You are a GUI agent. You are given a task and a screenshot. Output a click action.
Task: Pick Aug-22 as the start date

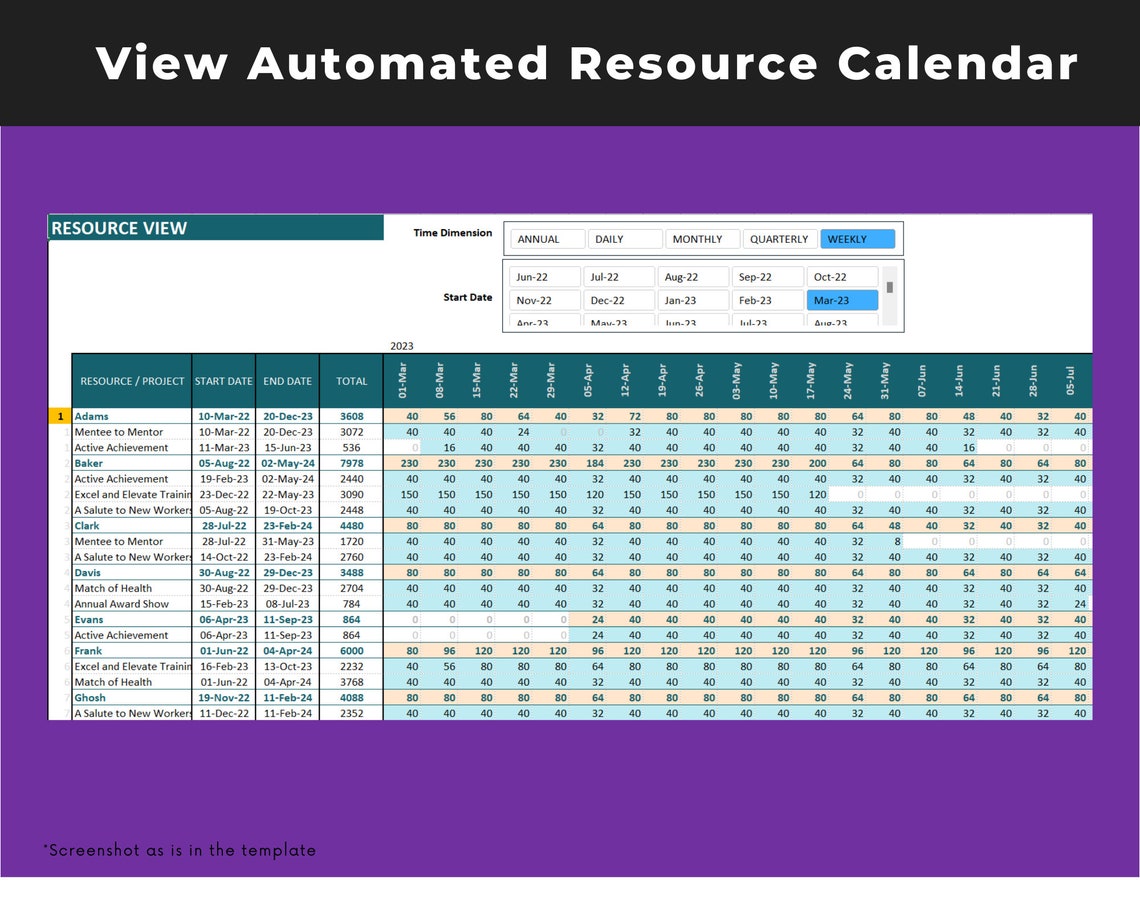pos(694,277)
